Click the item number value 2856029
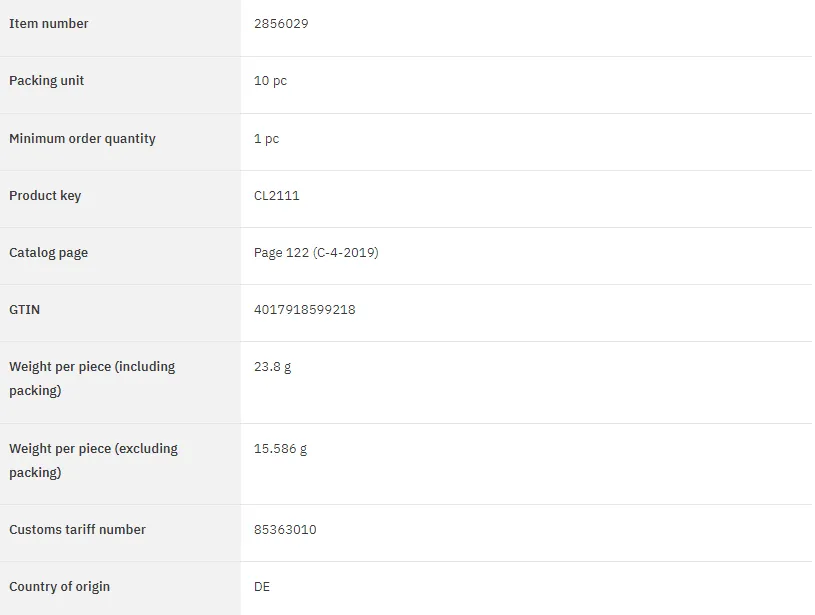This screenshot has width=815, height=615. pos(281,23)
